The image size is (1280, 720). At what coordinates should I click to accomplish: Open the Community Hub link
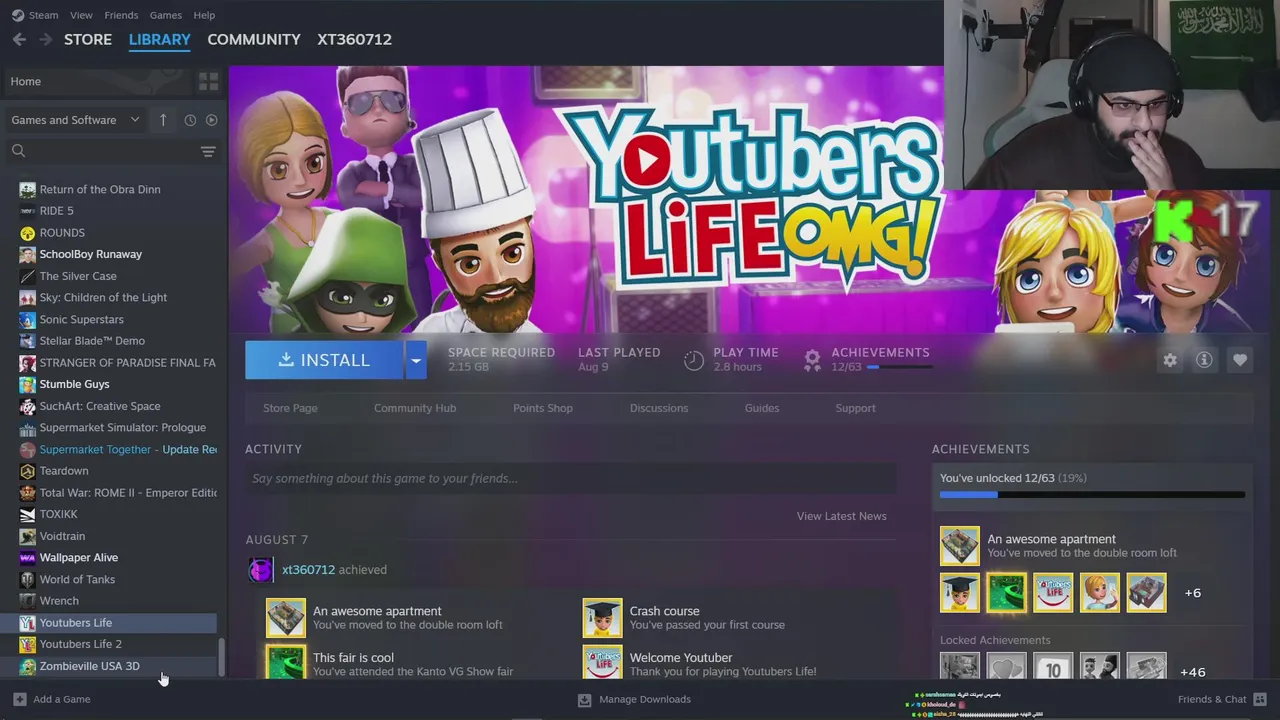pyautogui.click(x=415, y=408)
